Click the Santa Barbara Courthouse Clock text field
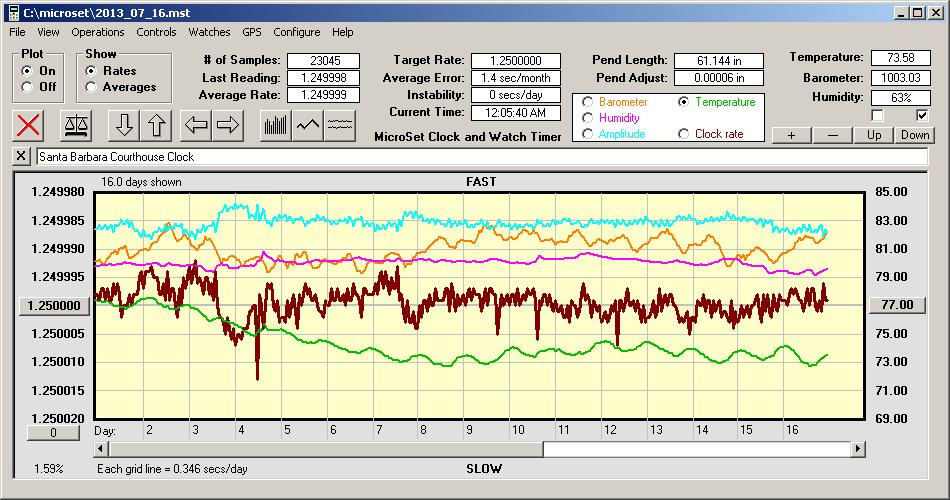This screenshot has width=950, height=500. click(x=480, y=157)
